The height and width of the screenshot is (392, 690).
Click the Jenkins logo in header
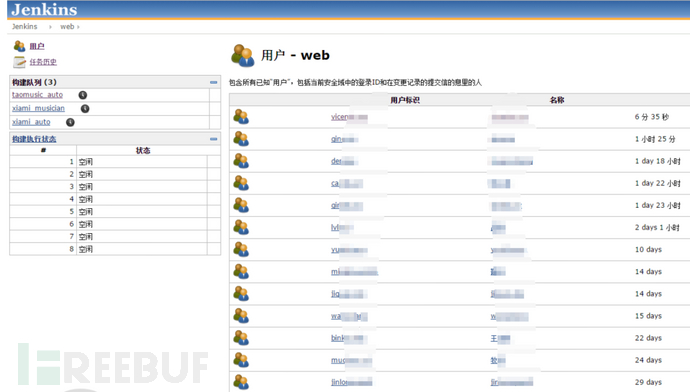pyautogui.click(x=44, y=10)
